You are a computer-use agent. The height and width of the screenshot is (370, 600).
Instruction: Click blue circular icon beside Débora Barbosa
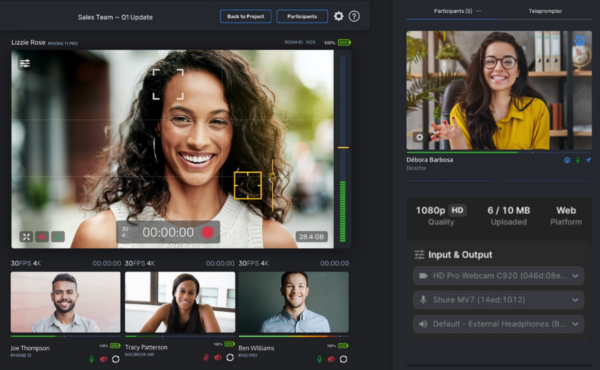(567, 160)
